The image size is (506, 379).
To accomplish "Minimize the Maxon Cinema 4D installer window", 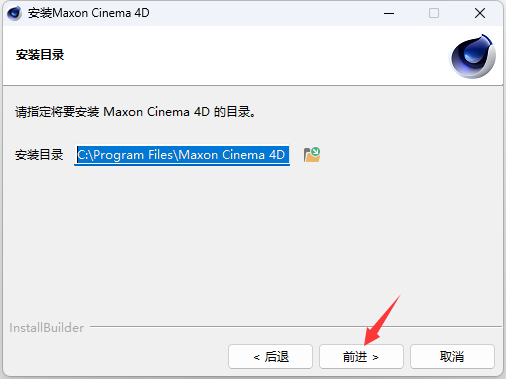I will click(389, 13).
